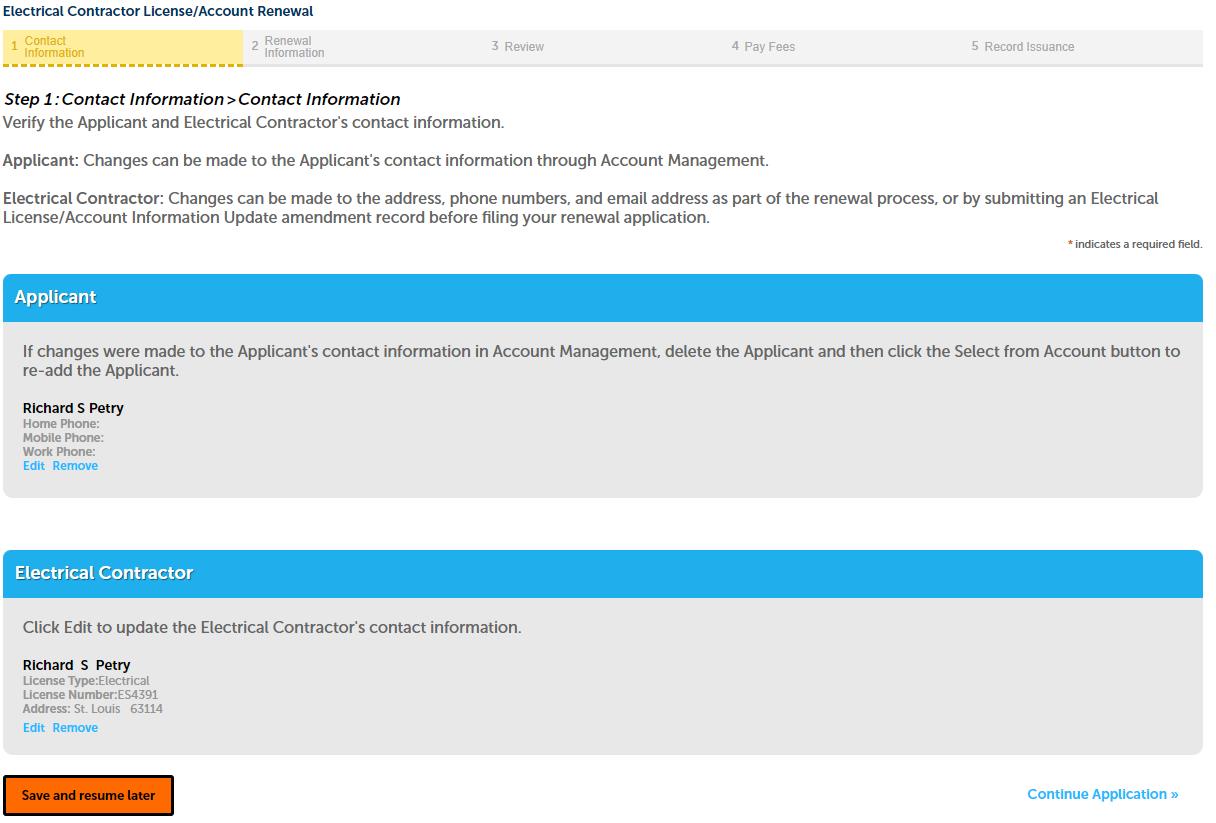
Task: Edit the Applicant contact information
Action: coord(34,466)
